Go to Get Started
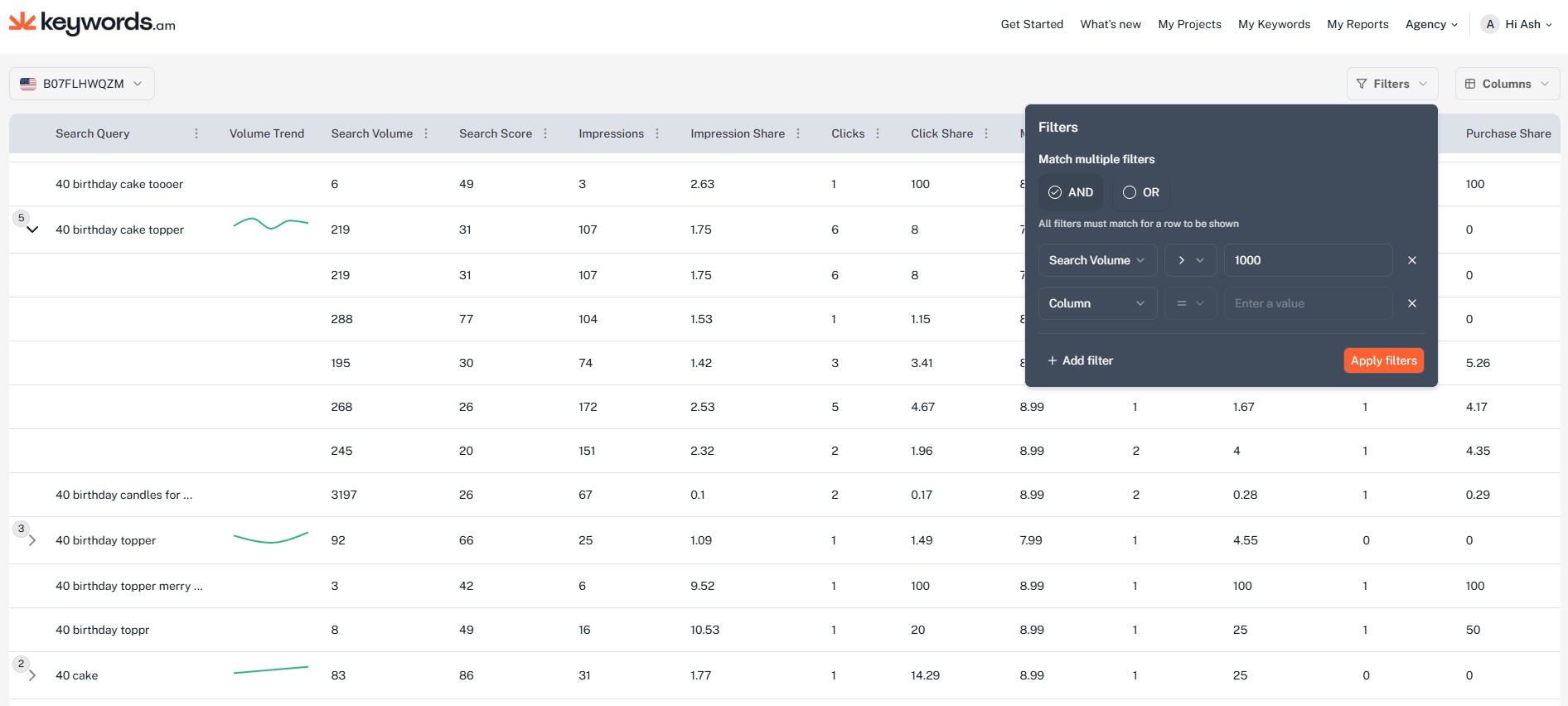Viewport: 1568px width, 706px height. [1032, 24]
